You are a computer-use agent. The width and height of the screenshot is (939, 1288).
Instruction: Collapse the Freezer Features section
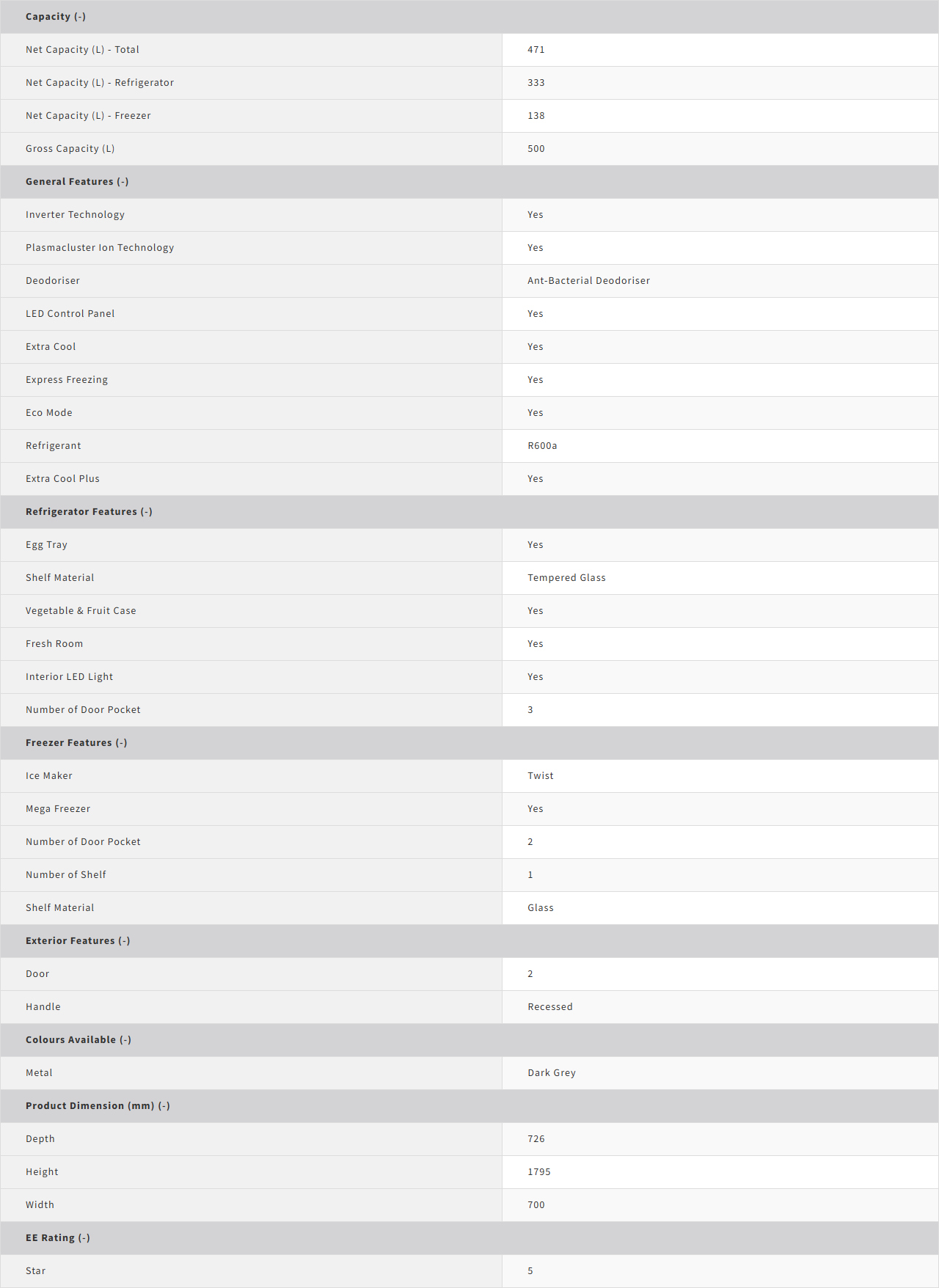pyautogui.click(x=76, y=743)
